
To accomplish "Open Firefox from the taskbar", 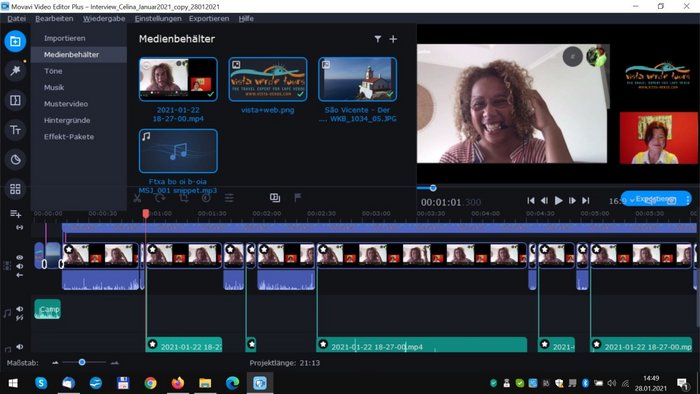I will 178,383.
